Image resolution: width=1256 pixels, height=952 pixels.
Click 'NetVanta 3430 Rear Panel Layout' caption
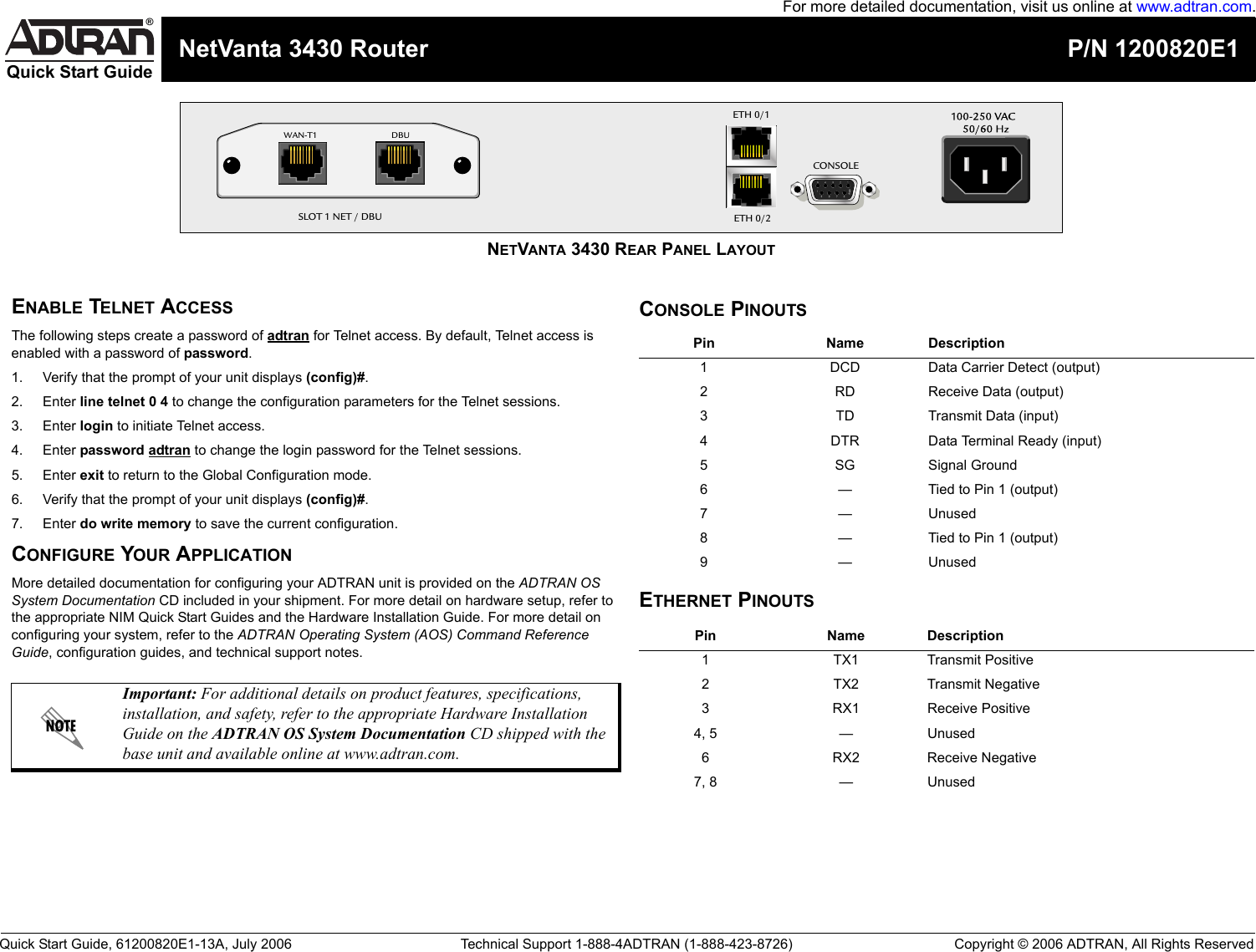tap(631, 249)
